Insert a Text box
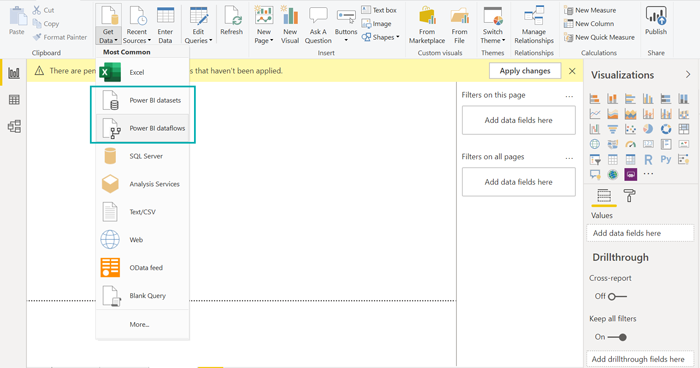 pos(379,10)
